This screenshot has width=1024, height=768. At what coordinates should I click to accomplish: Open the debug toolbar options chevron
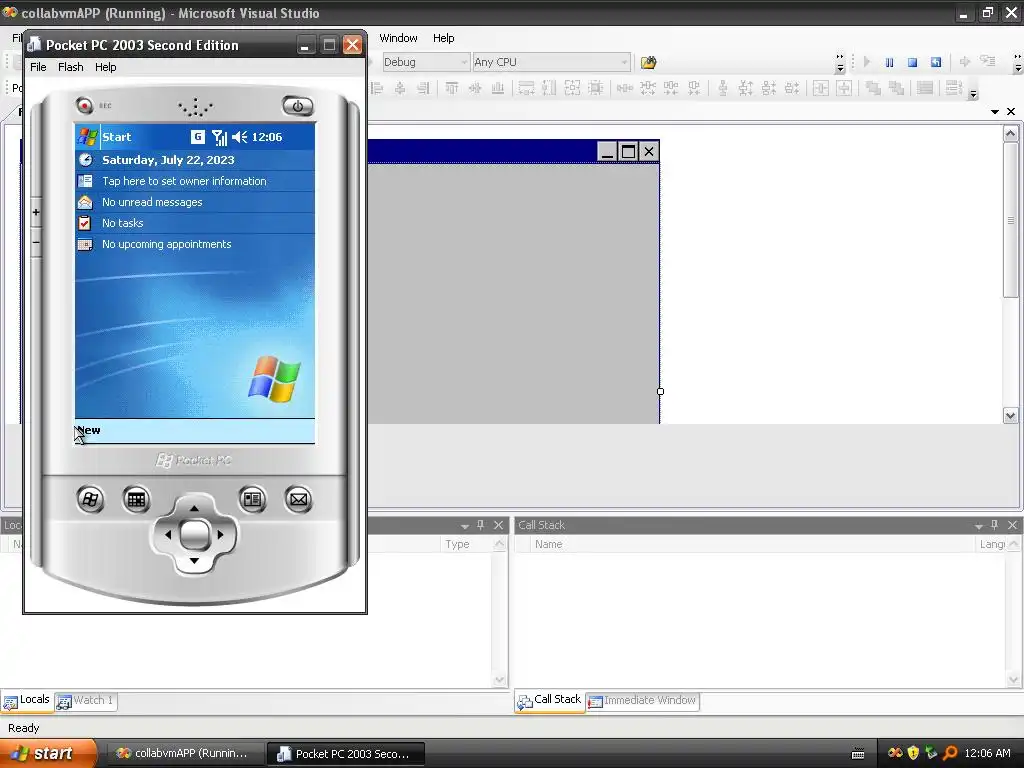coord(1017,63)
